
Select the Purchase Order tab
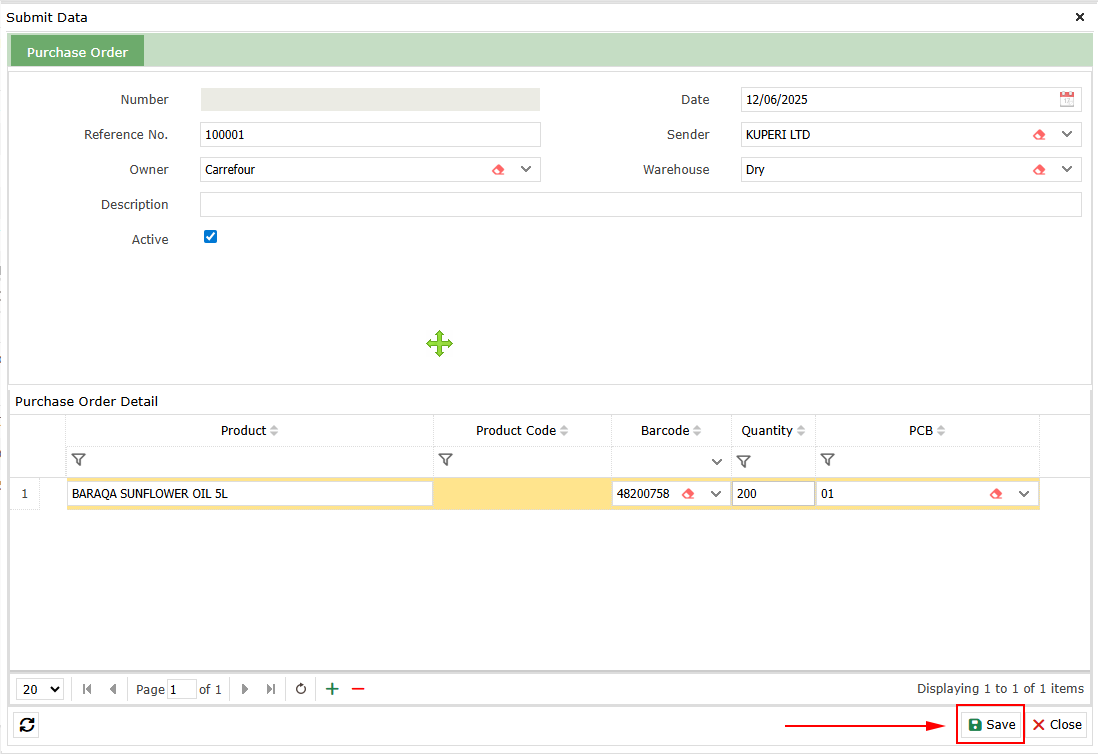77,52
